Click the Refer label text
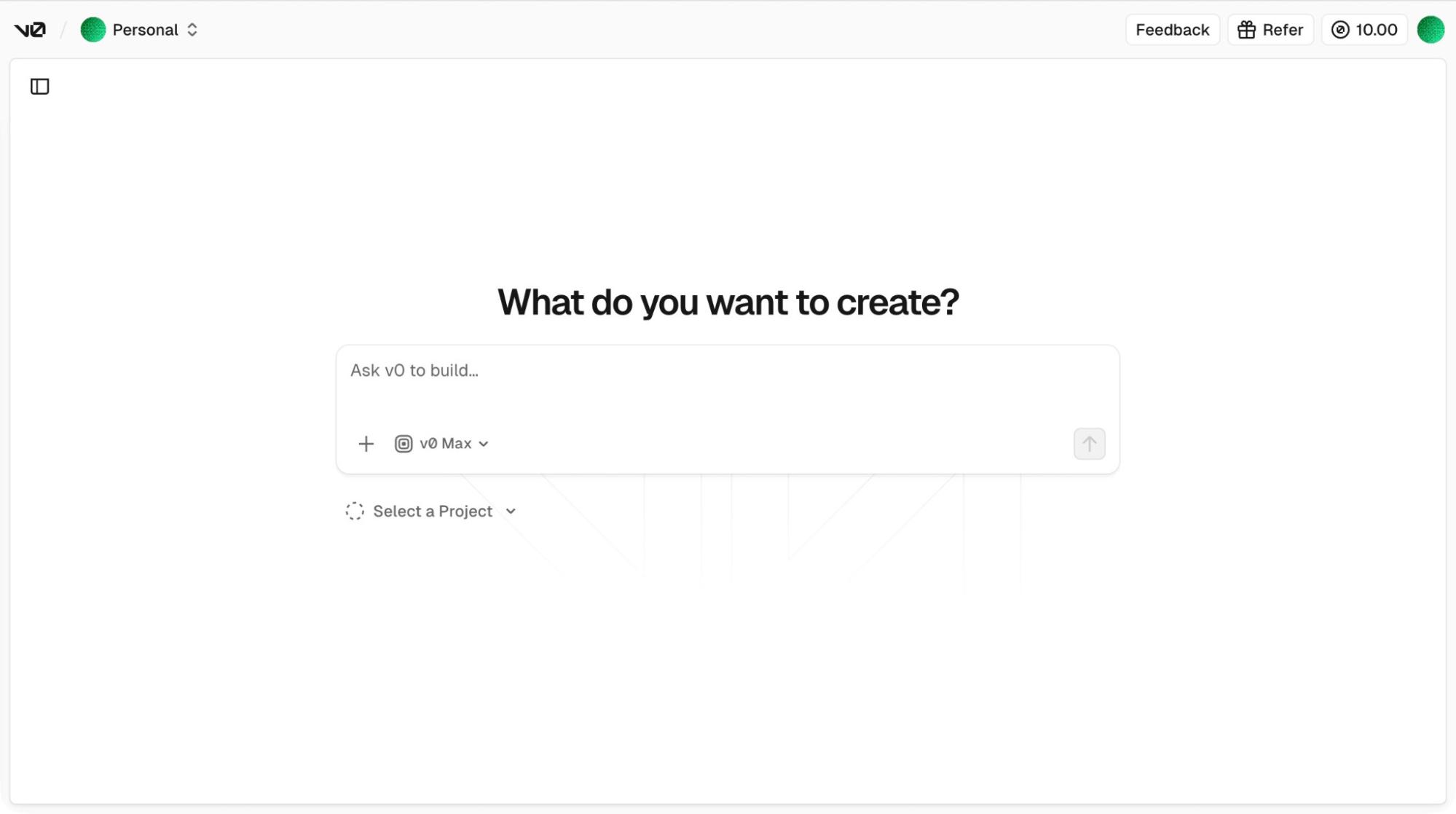1456x814 pixels. (x=1283, y=30)
